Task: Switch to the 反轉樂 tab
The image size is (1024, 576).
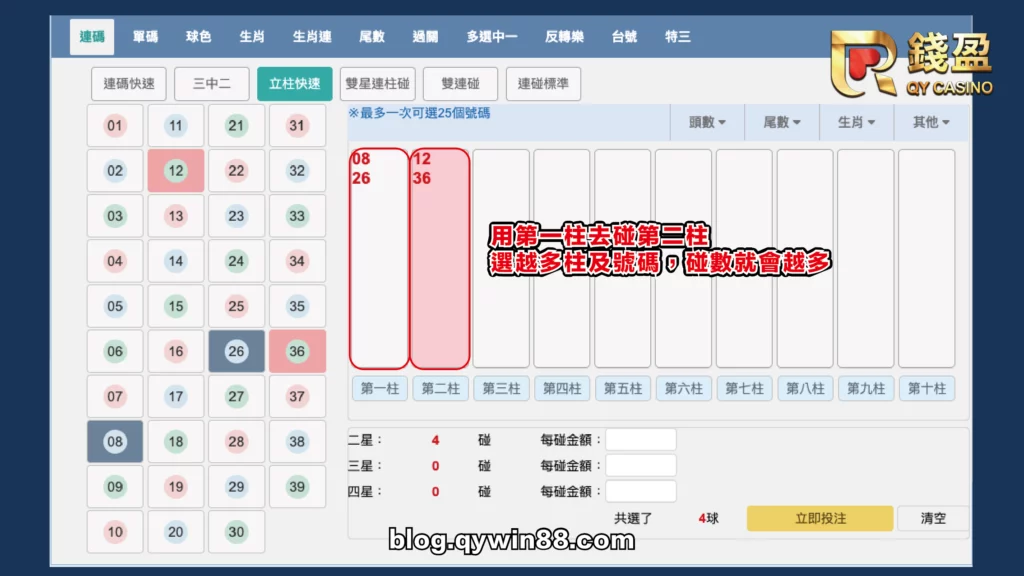Action: [565, 36]
